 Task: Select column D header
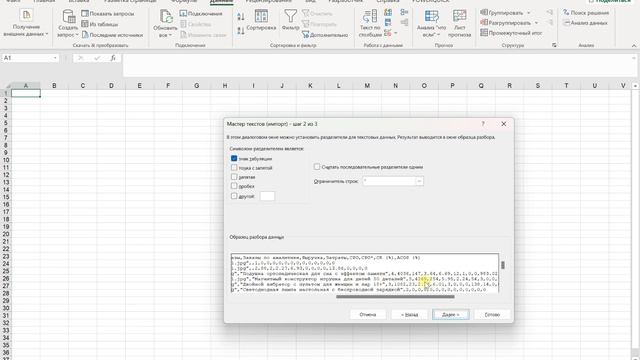coord(111,86)
